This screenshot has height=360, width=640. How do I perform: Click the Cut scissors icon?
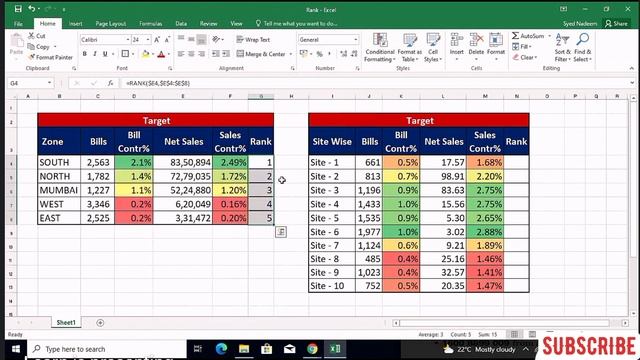(31, 36)
